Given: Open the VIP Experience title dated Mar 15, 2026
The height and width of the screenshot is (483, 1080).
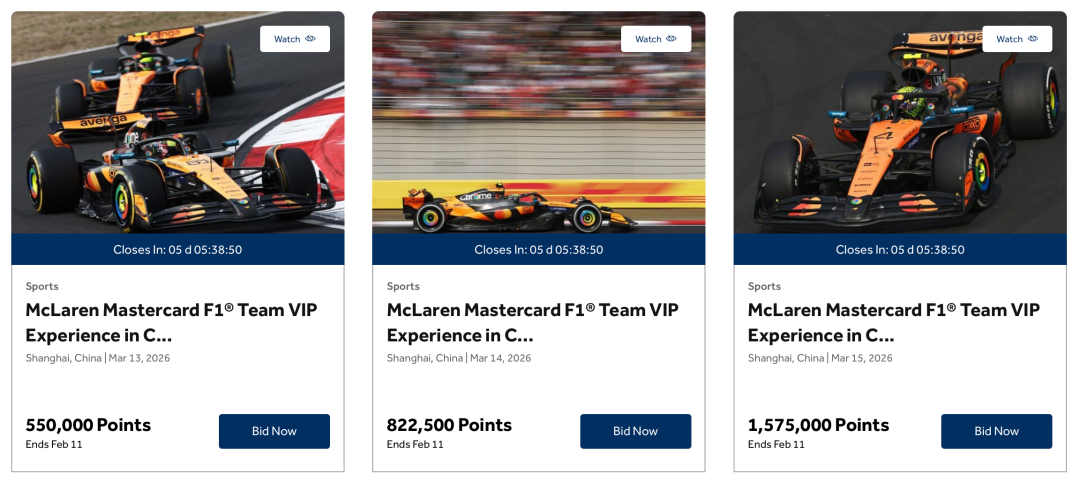Looking at the screenshot, I should 893,322.
